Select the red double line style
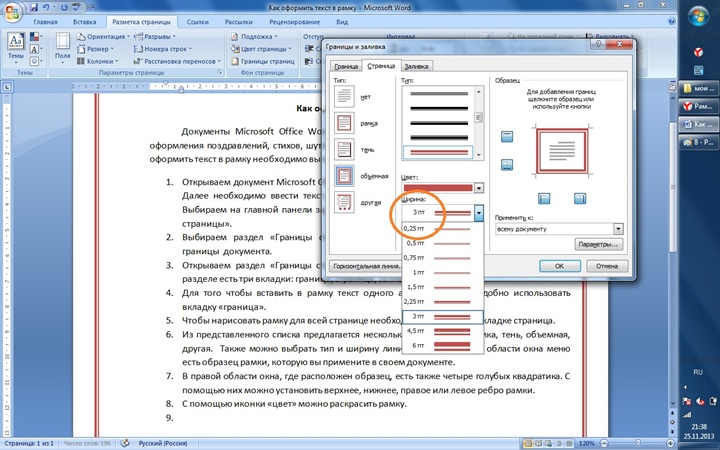720x450 pixels. point(438,152)
